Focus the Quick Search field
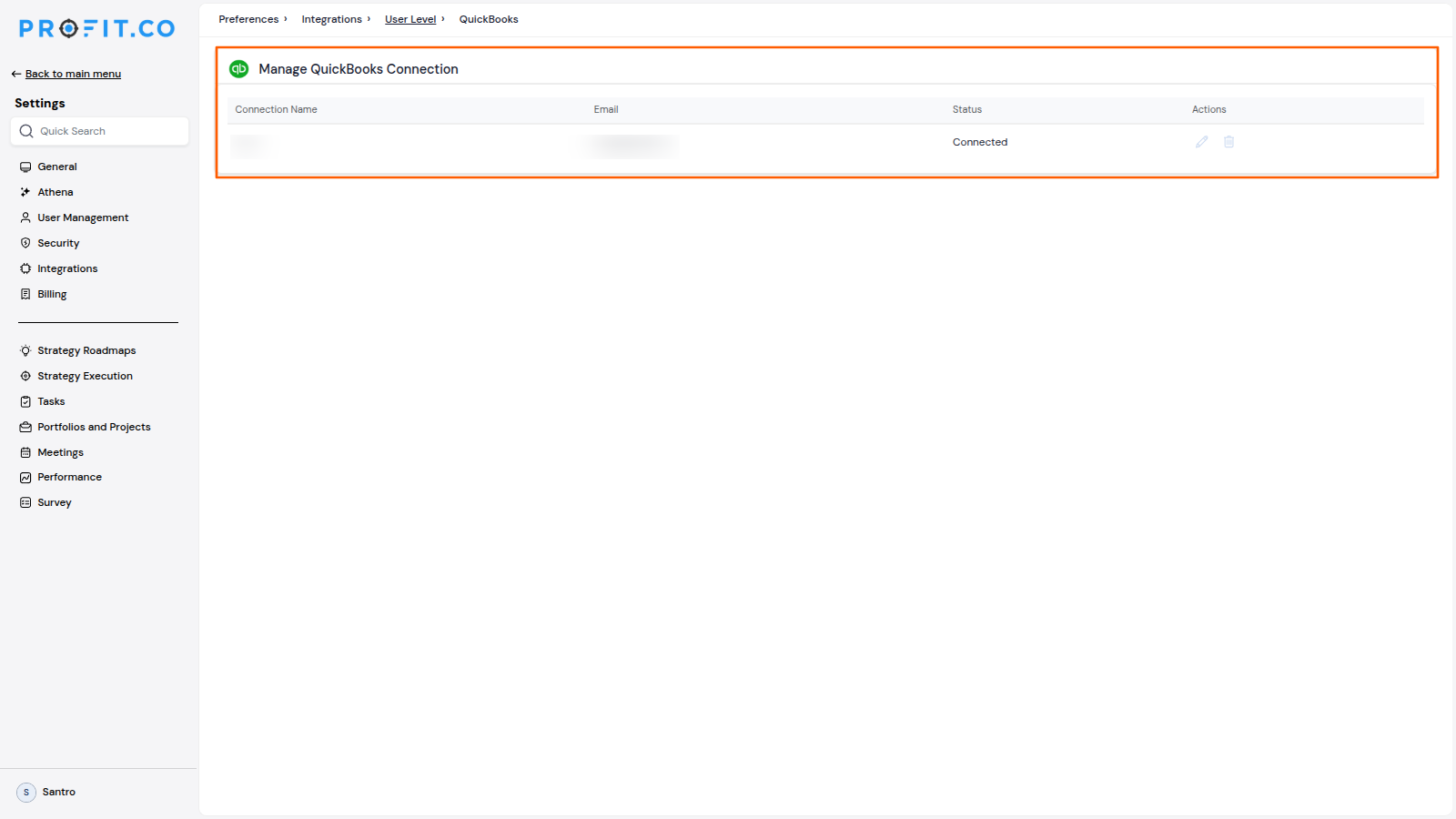Viewport: 1456px width, 819px height. (x=99, y=131)
